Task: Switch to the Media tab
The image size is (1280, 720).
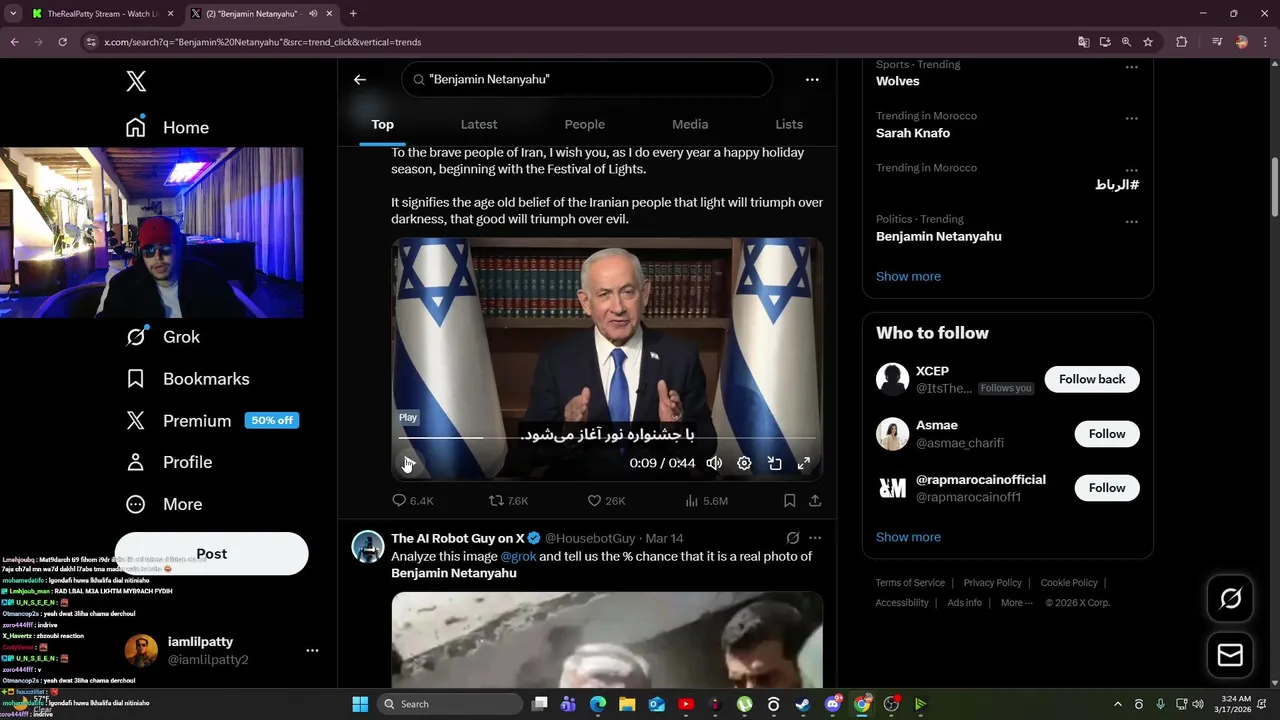Action: tap(690, 124)
